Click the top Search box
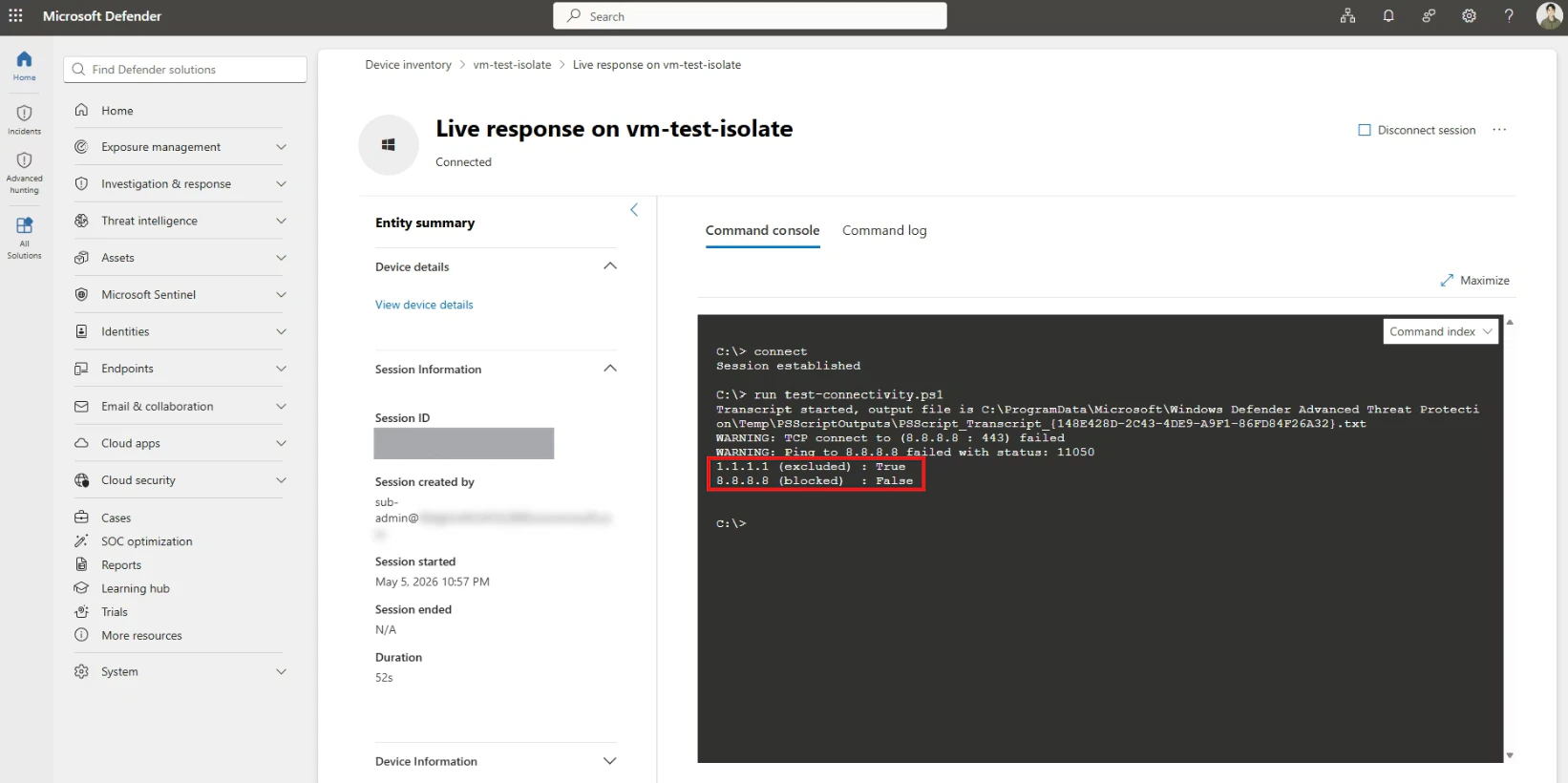 coord(750,16)
